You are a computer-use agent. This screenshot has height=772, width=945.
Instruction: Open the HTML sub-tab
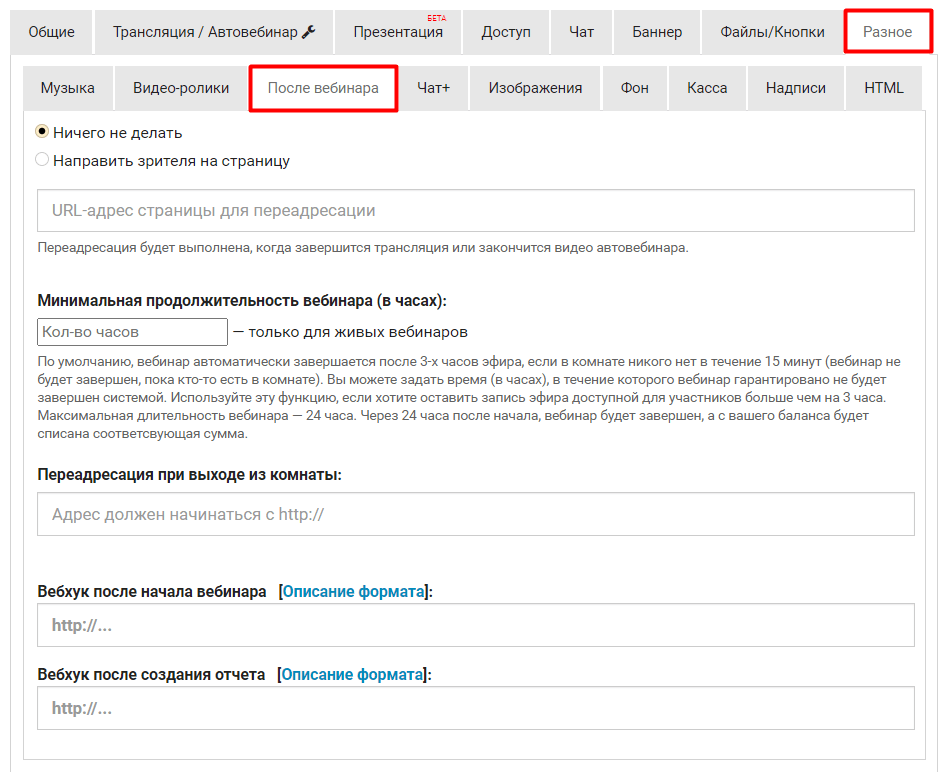883,88
